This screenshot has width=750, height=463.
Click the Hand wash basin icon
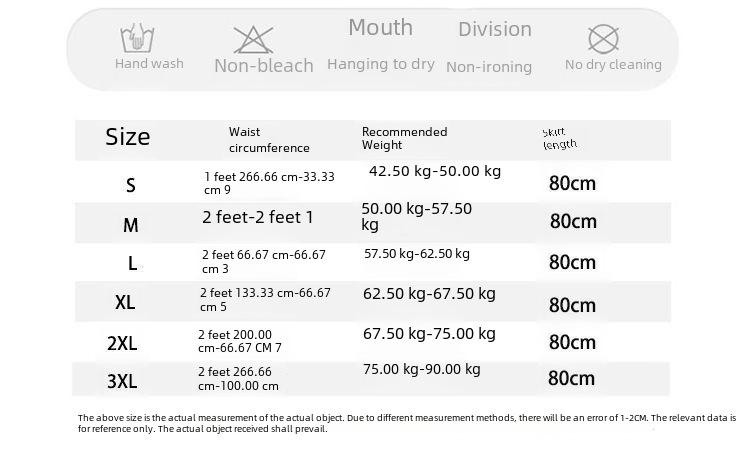click(137, 38)
